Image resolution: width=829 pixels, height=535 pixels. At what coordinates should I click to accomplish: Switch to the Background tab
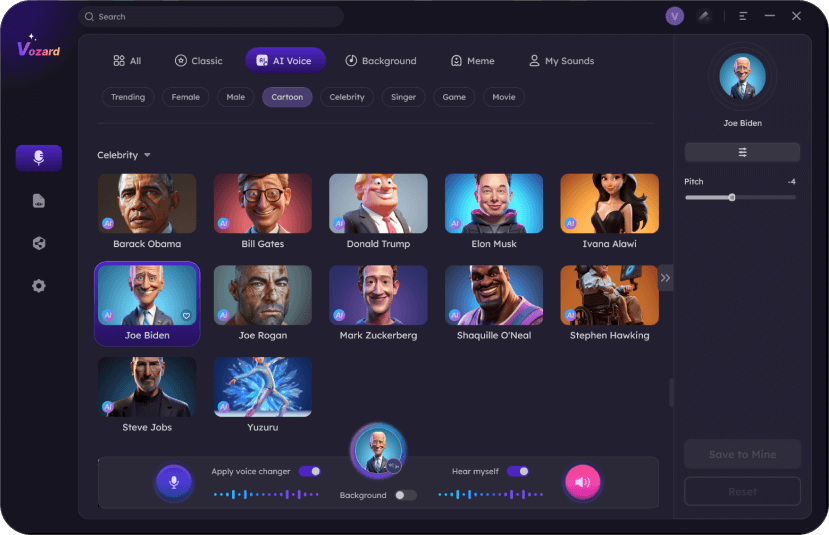380,61
